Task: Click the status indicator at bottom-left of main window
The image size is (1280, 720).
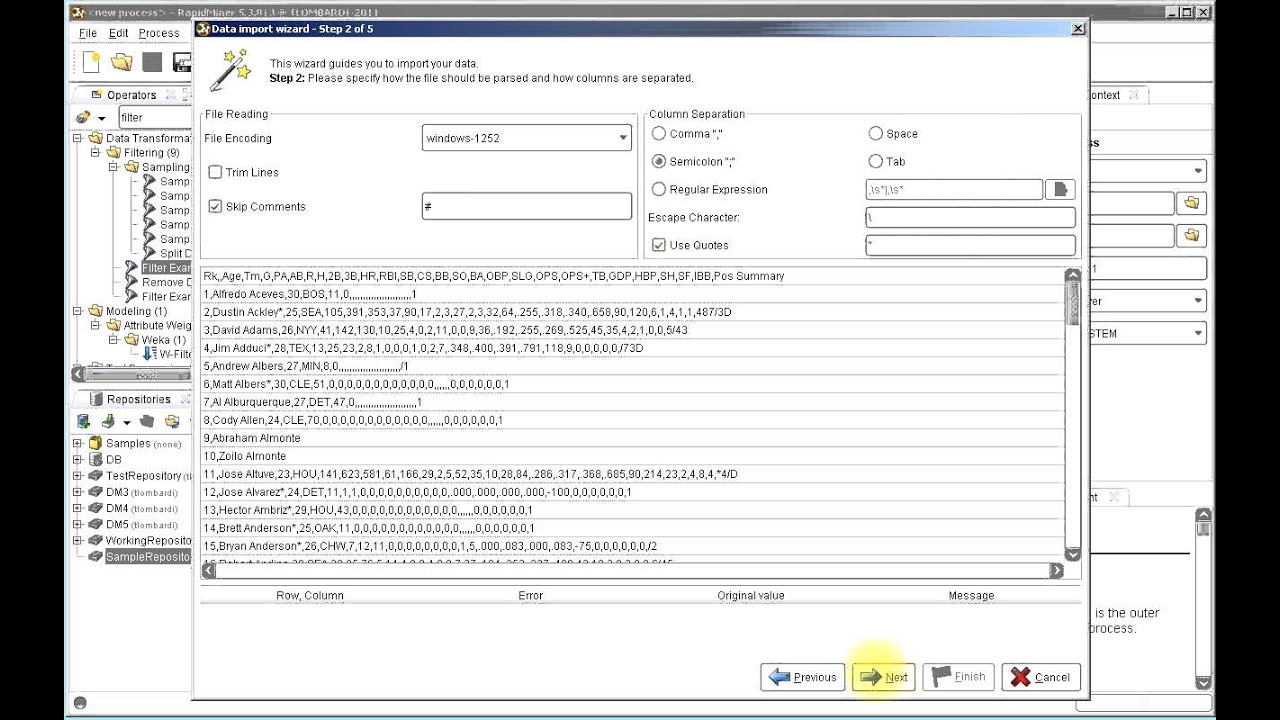Action: tap(80, 703)
